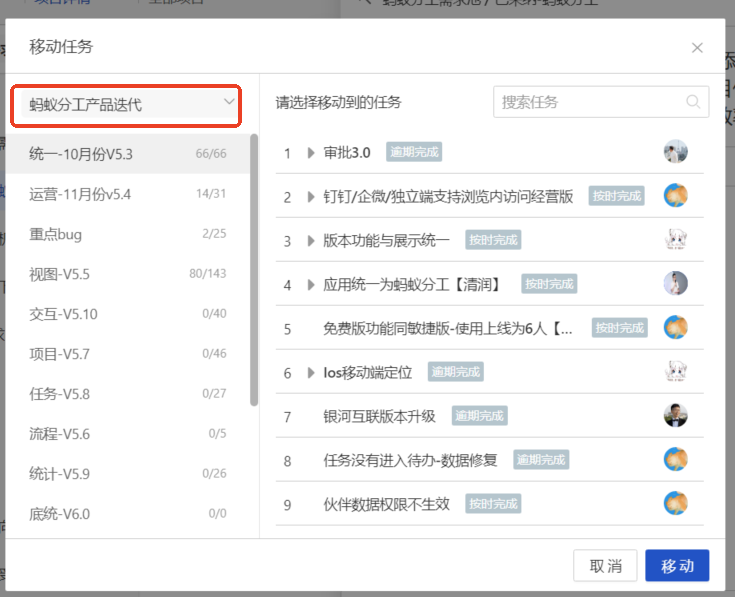
Task: Expand the 审批3.0 task
Action: pos(310,153)
